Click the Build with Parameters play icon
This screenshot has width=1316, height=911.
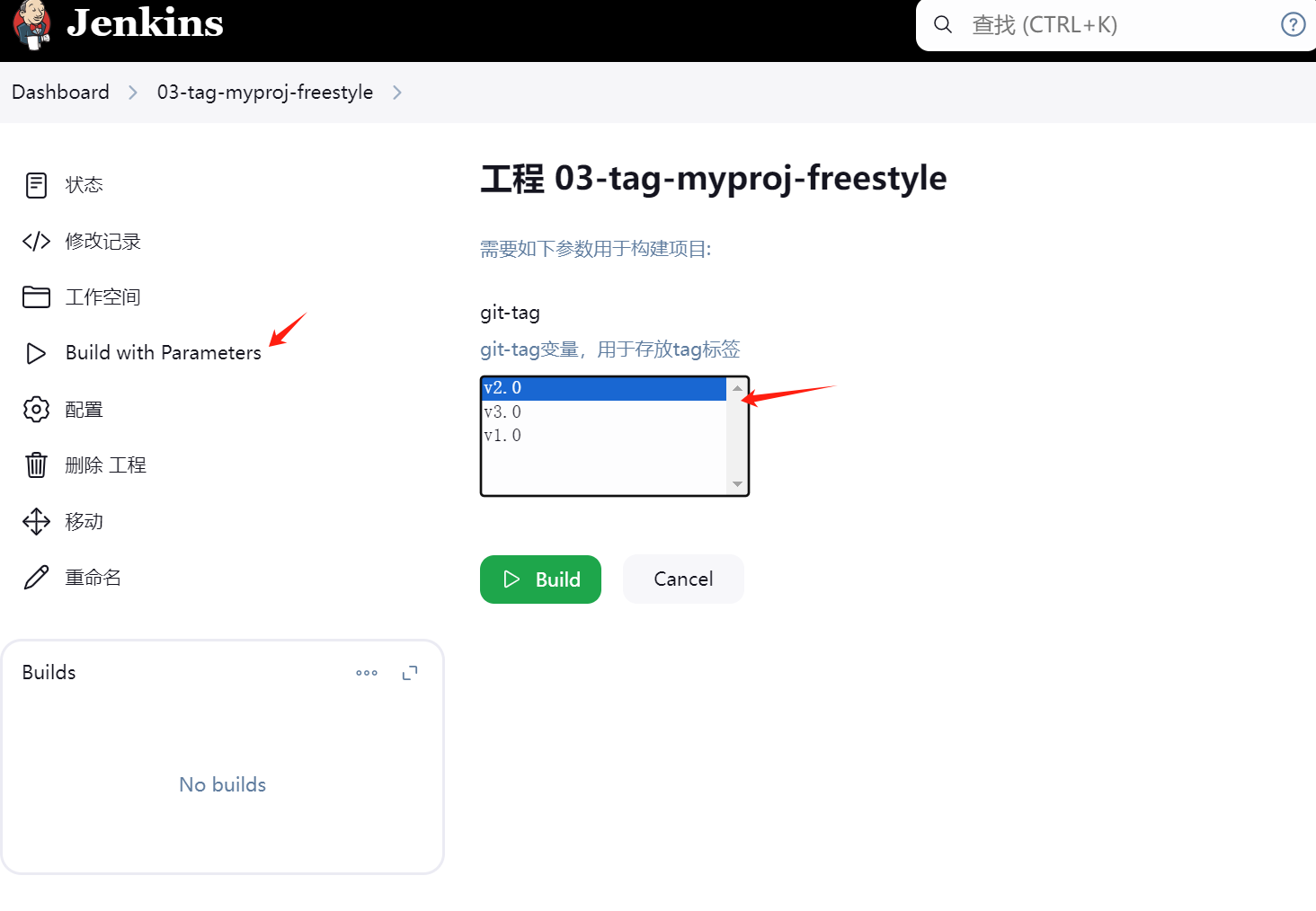(36, 353)
